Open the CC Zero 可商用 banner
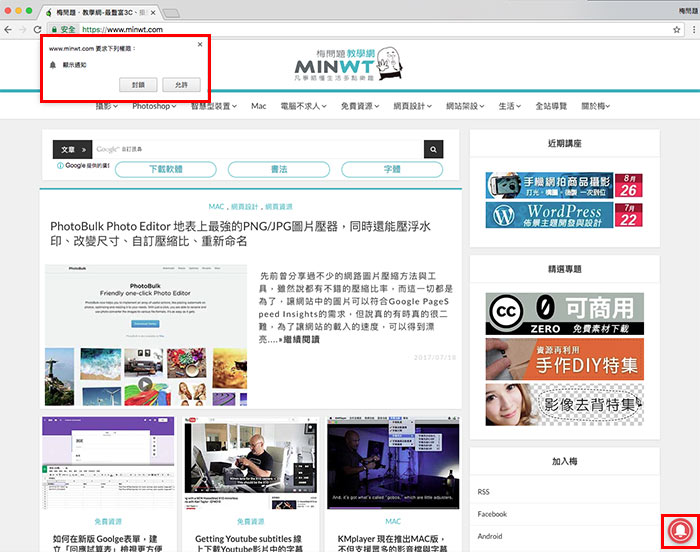700x552 pixels. (x=565, y=314)
